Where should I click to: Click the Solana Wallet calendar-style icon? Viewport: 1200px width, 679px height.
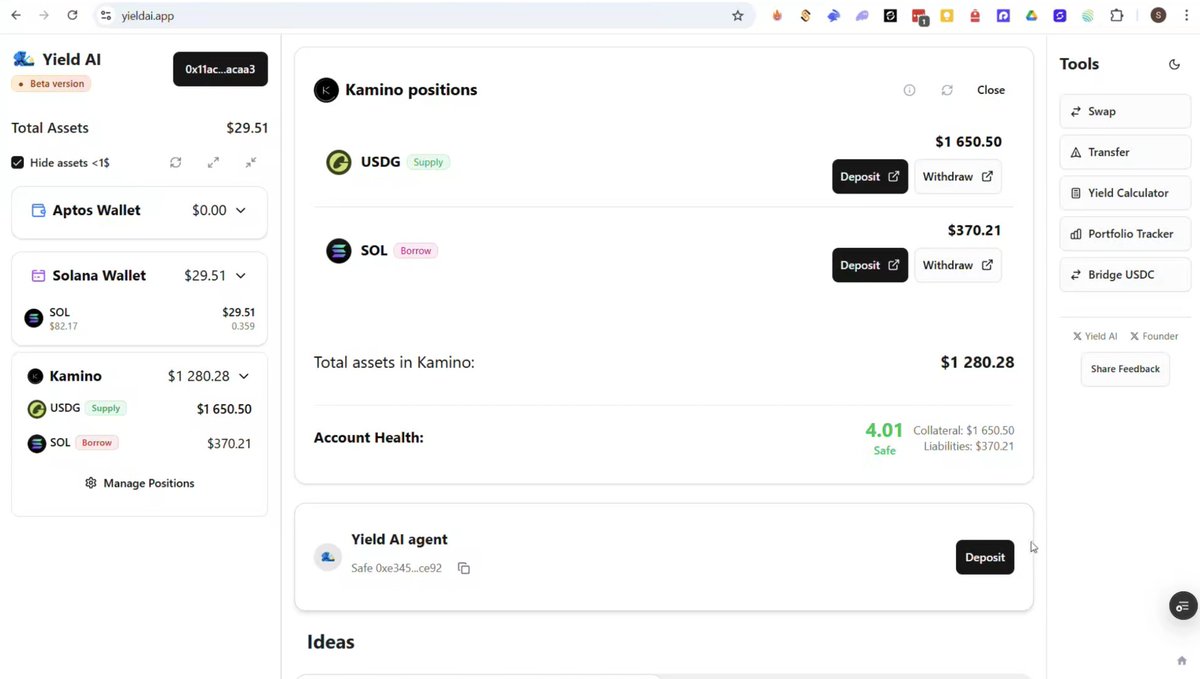pyautogui.click(x=38, y=276)
